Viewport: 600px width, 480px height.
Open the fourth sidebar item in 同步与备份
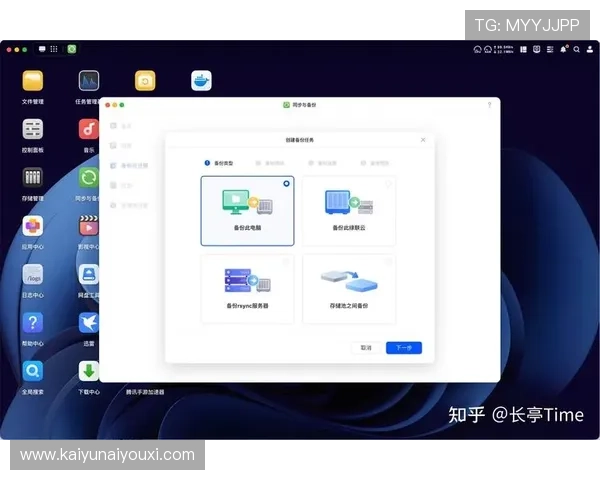(x=121, y=186)
